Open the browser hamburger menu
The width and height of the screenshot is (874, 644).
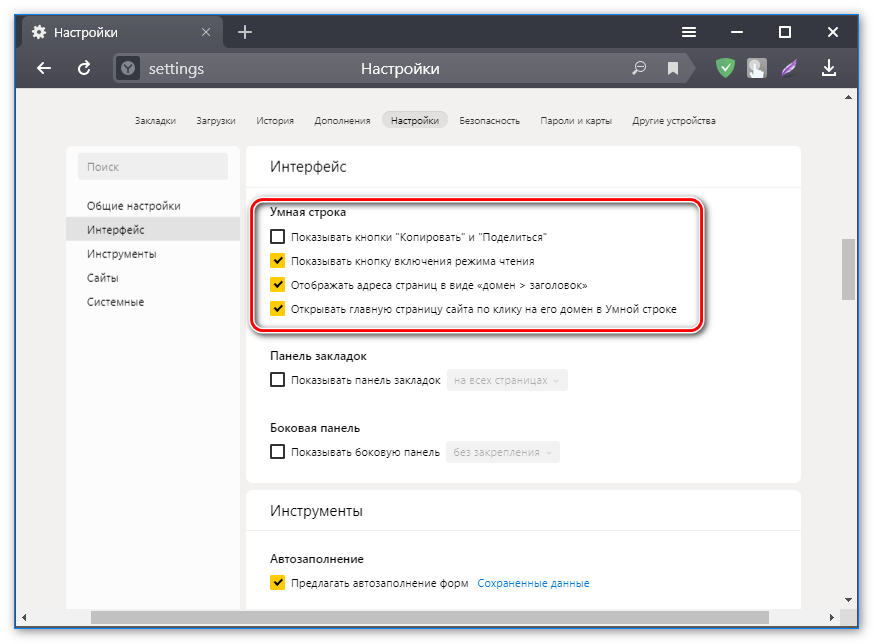click(x=689, y=32)
